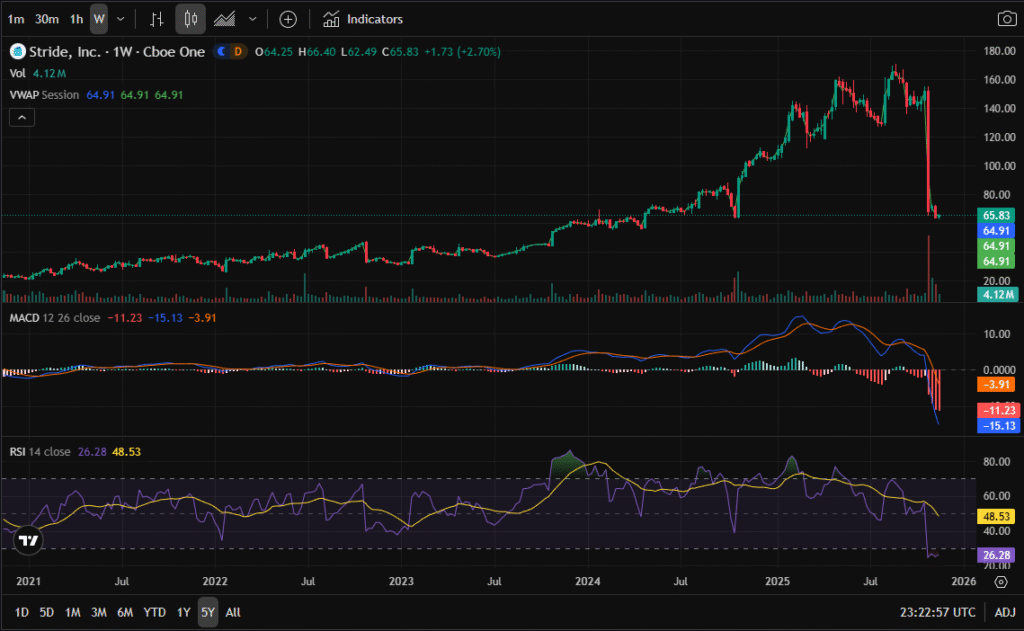Viewport: 1024px width, 631px height.
Task: Click the Stride, Inc. symbol logo
Action: (16, 50)
